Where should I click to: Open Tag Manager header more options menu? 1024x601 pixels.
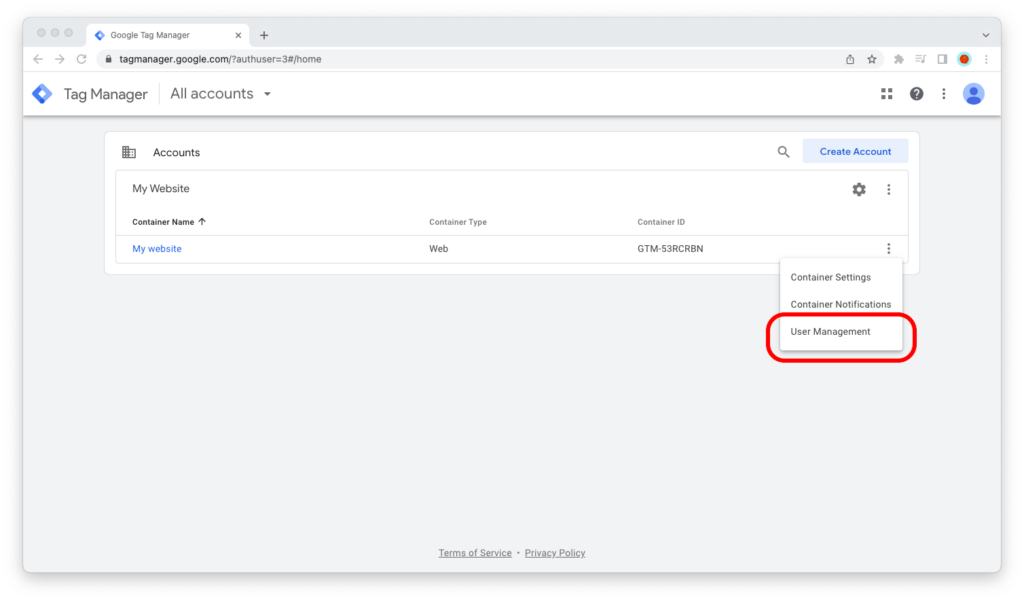point(944,94)
